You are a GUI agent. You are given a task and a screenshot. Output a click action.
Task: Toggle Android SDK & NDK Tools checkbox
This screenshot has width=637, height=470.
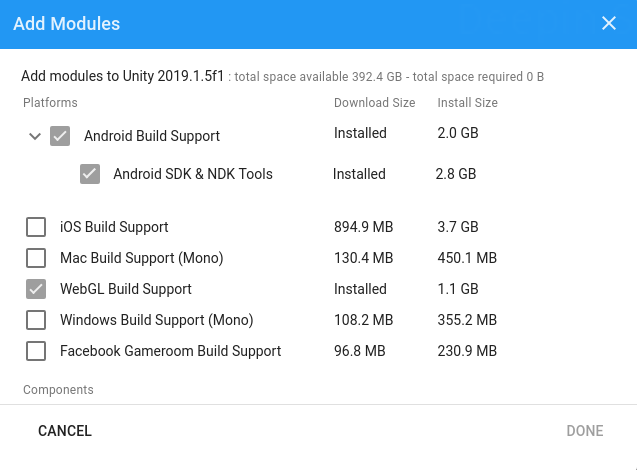90,174
